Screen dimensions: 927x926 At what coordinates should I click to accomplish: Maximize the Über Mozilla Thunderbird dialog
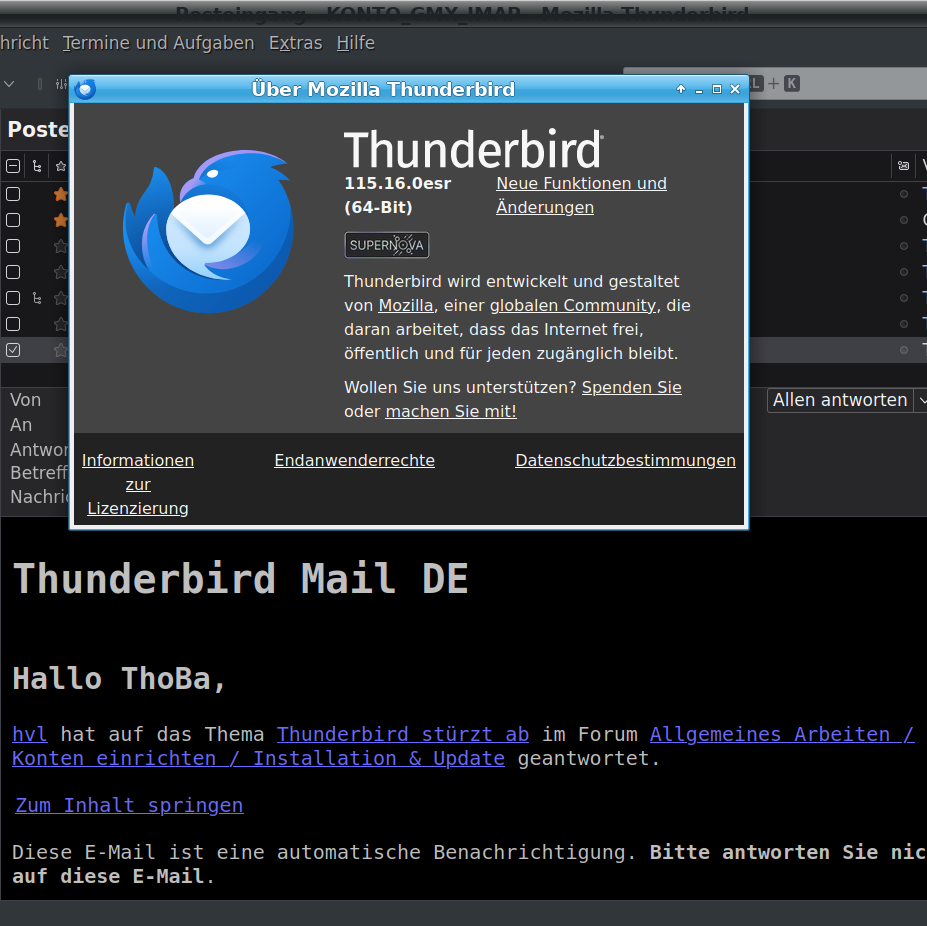click(x=717, y=89)
